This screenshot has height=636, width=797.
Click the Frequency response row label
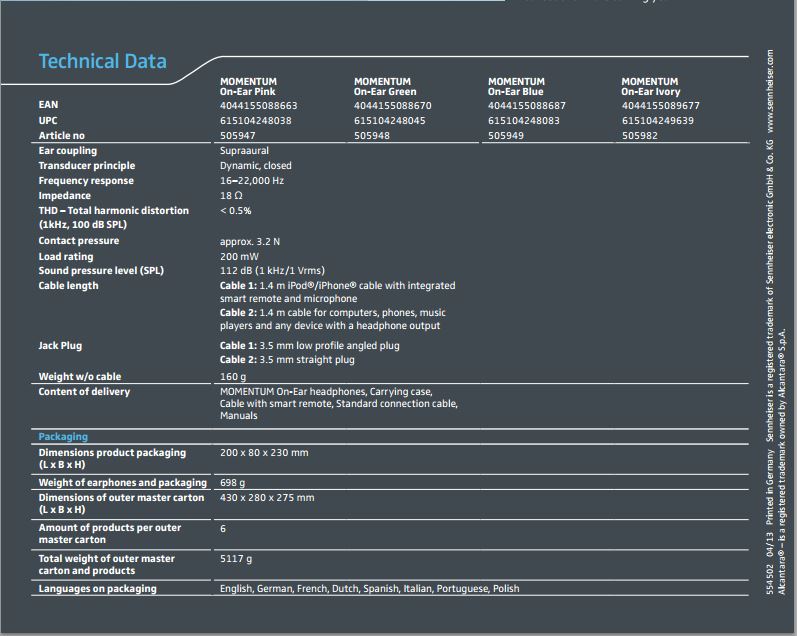pos(86,181)
